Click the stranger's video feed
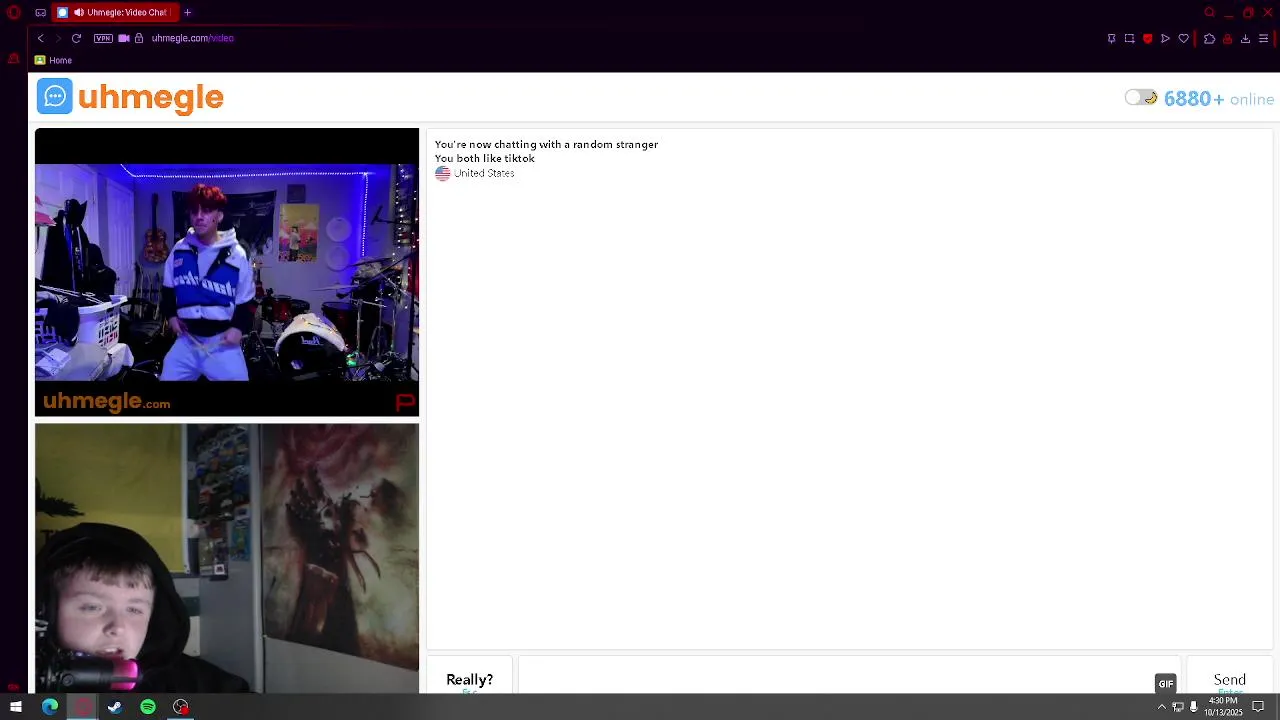 (x=227, y=272)
